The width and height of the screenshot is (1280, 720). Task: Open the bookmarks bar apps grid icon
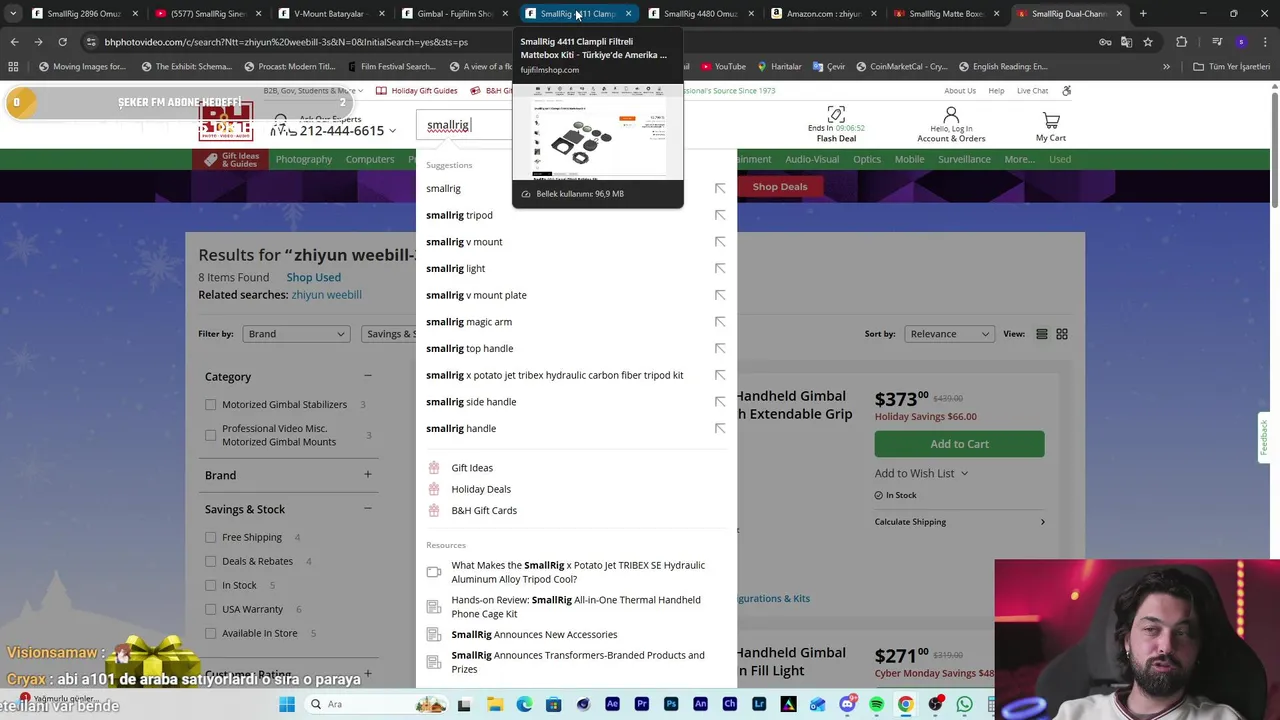point(13,67)
